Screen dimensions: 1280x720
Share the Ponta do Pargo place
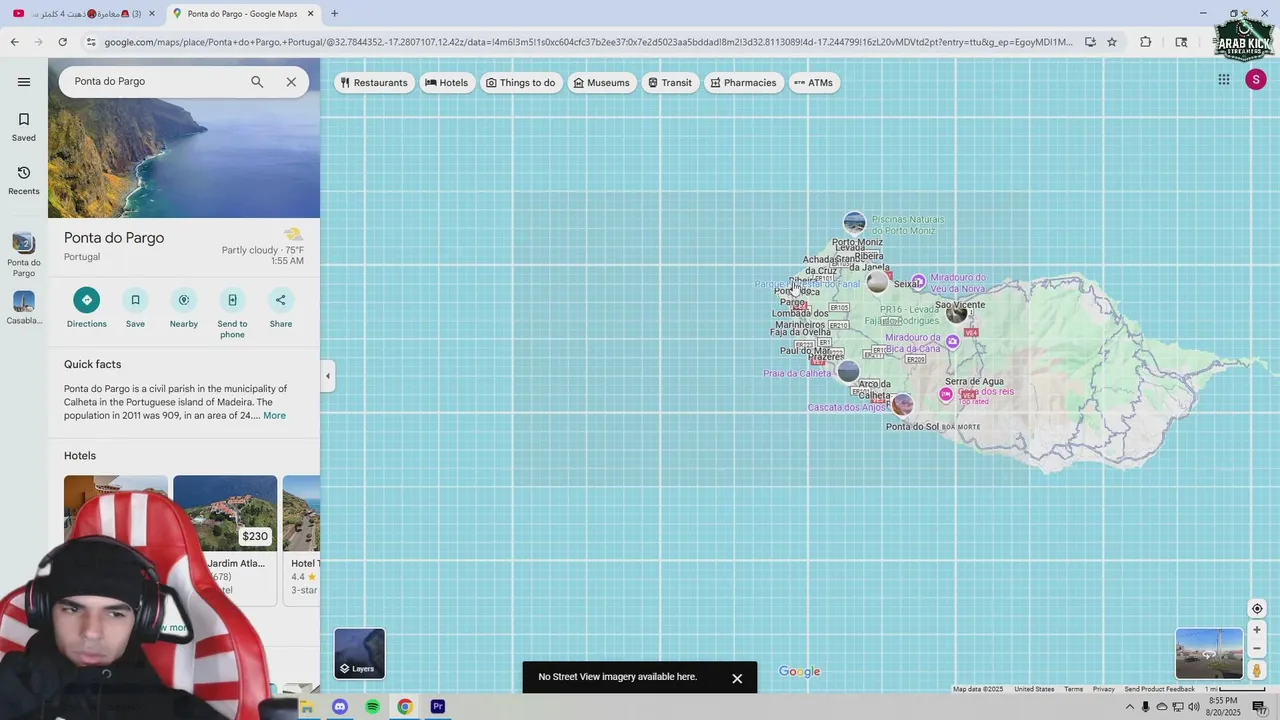pyautogui.click(x=281, y=308)
